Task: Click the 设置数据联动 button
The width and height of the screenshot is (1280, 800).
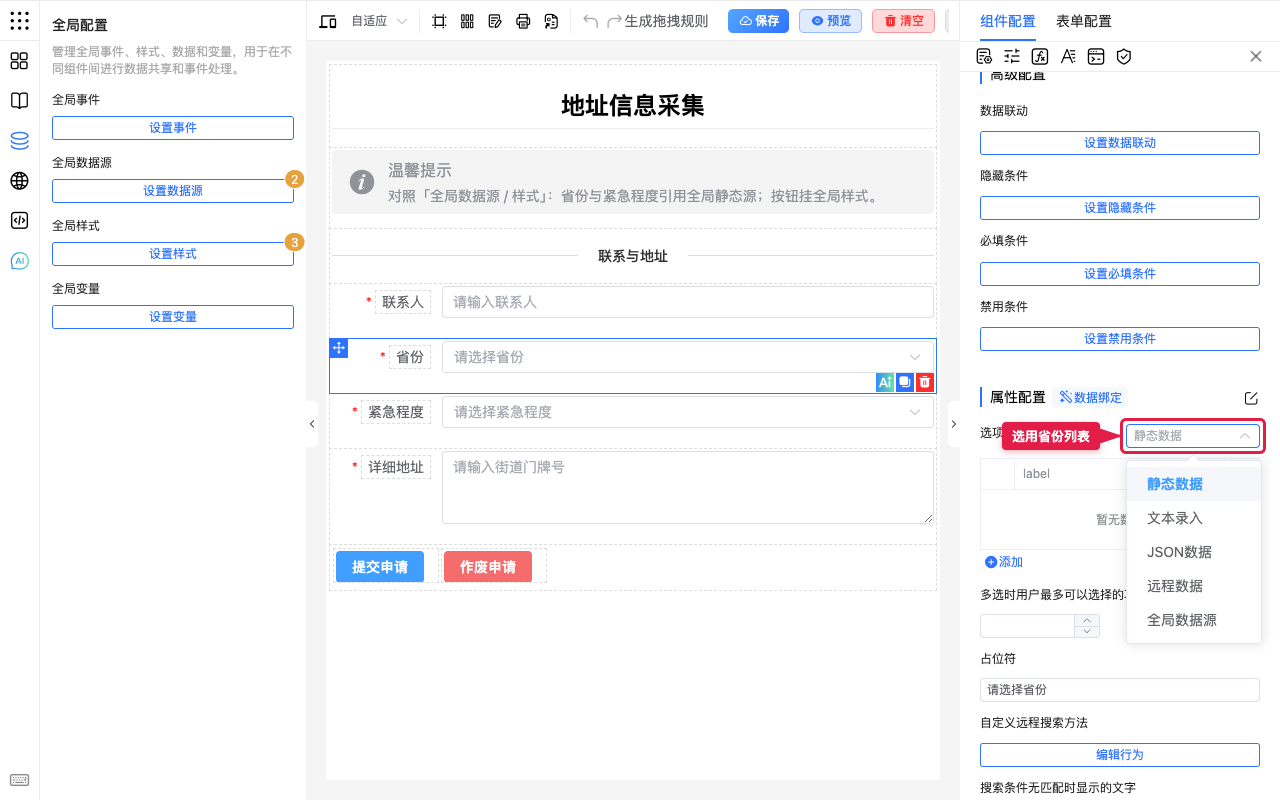Action: 1120,143
